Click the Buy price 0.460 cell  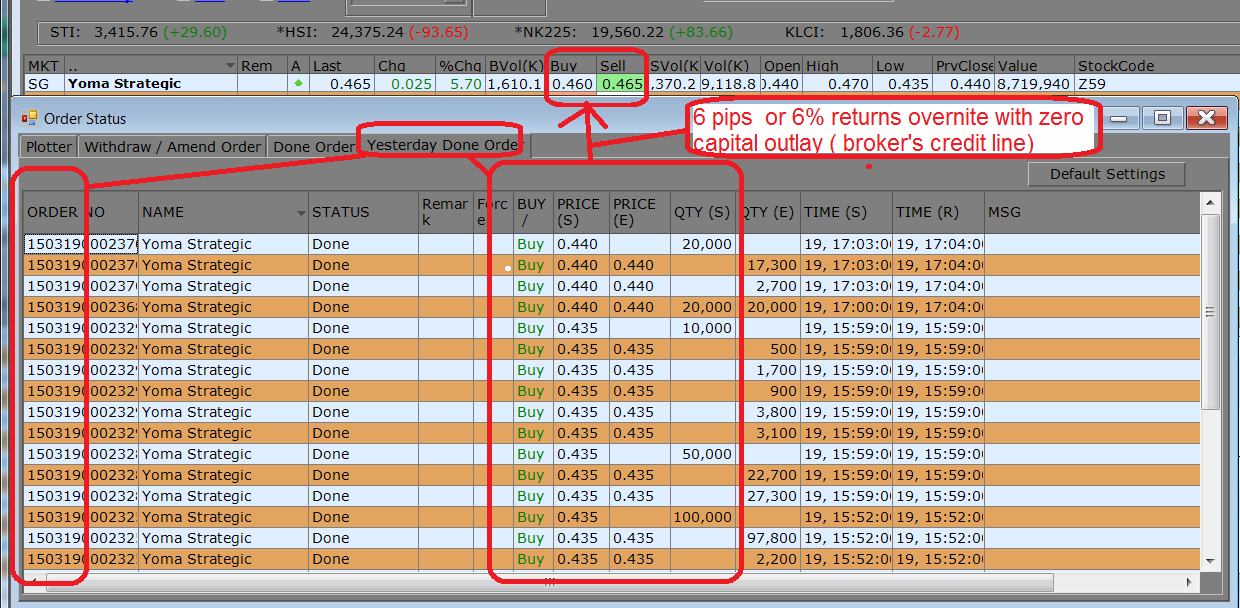tap(571, 84)
